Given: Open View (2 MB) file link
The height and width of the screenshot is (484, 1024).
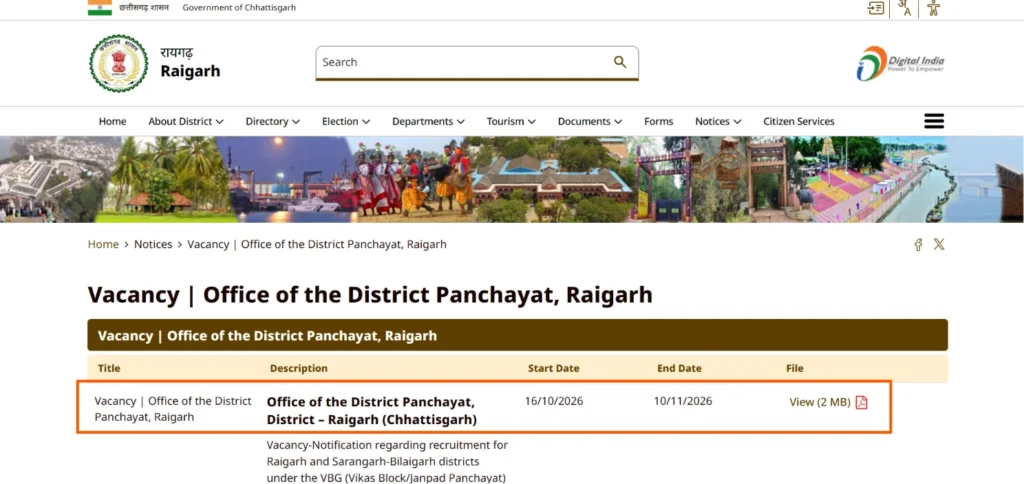Looking at the screenshot, I should [x=820, y=402].
